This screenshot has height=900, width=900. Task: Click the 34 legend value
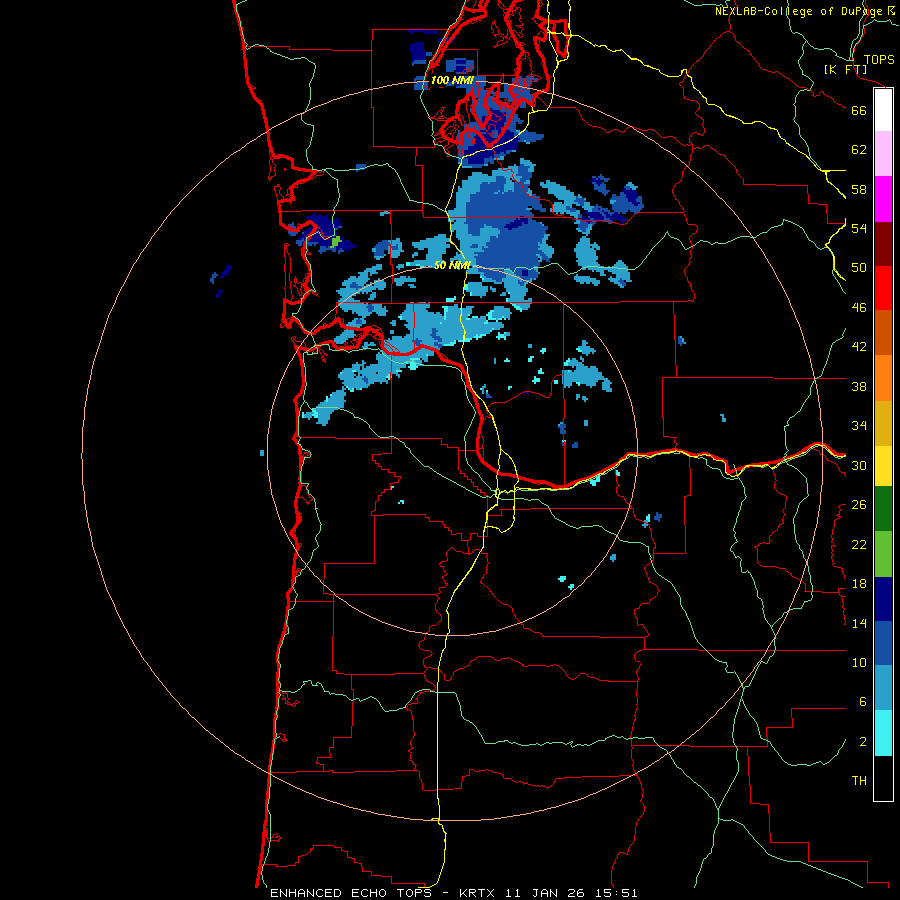(x=859, y=426)
